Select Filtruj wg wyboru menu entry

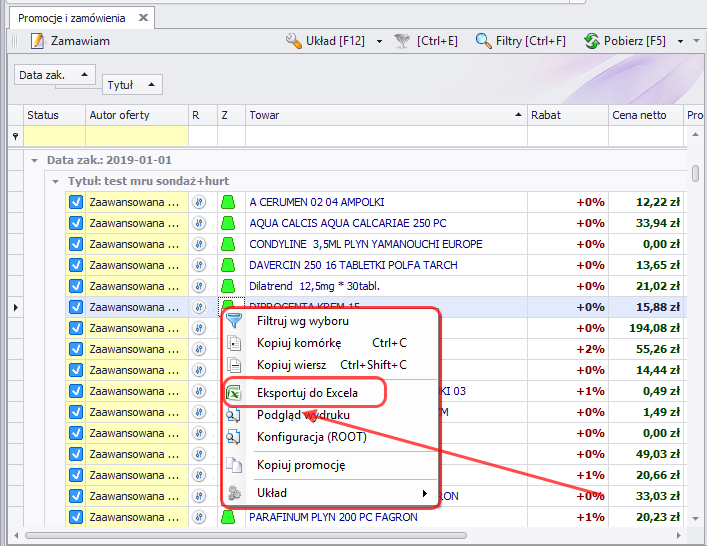[x=302, y=321]
